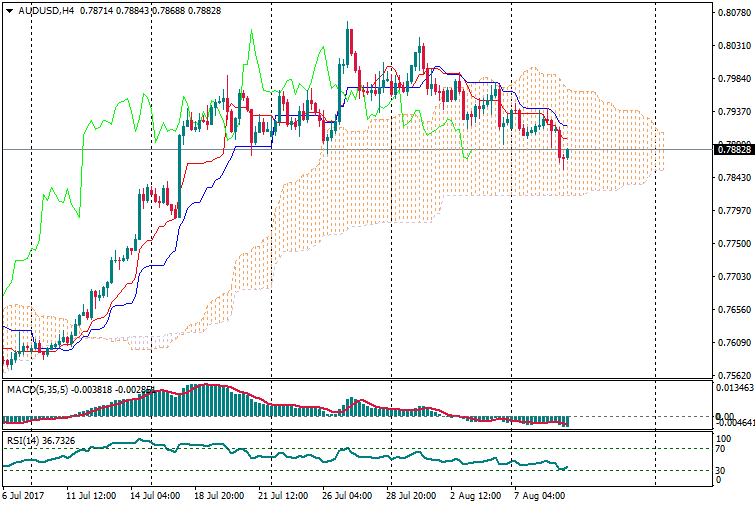Click the 0.80310 price scale label
Image resolution: width=755 pixels, height=507 pixels.
click(733, 46)
